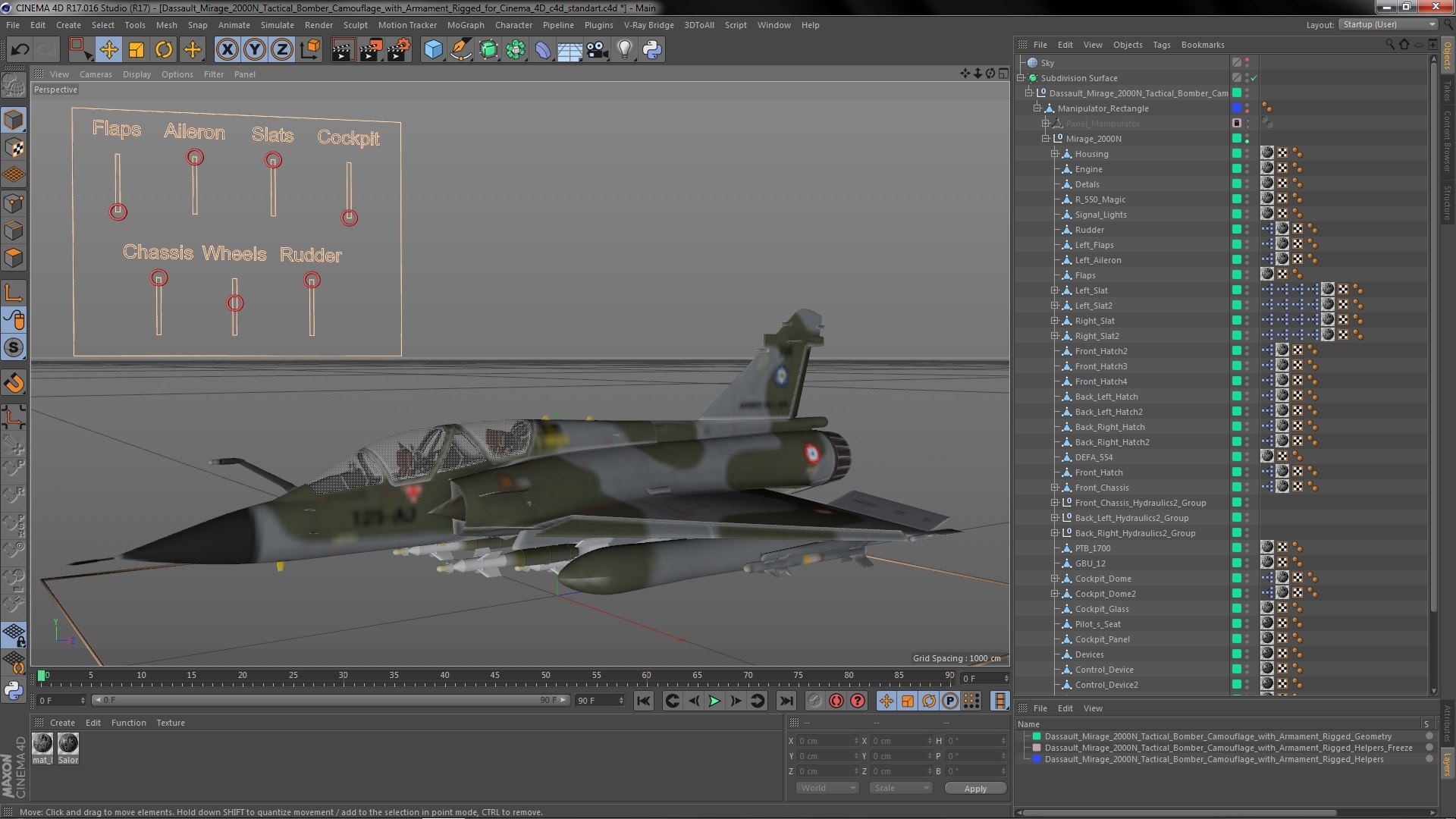Select the Move tool in top toolbar

108,50
